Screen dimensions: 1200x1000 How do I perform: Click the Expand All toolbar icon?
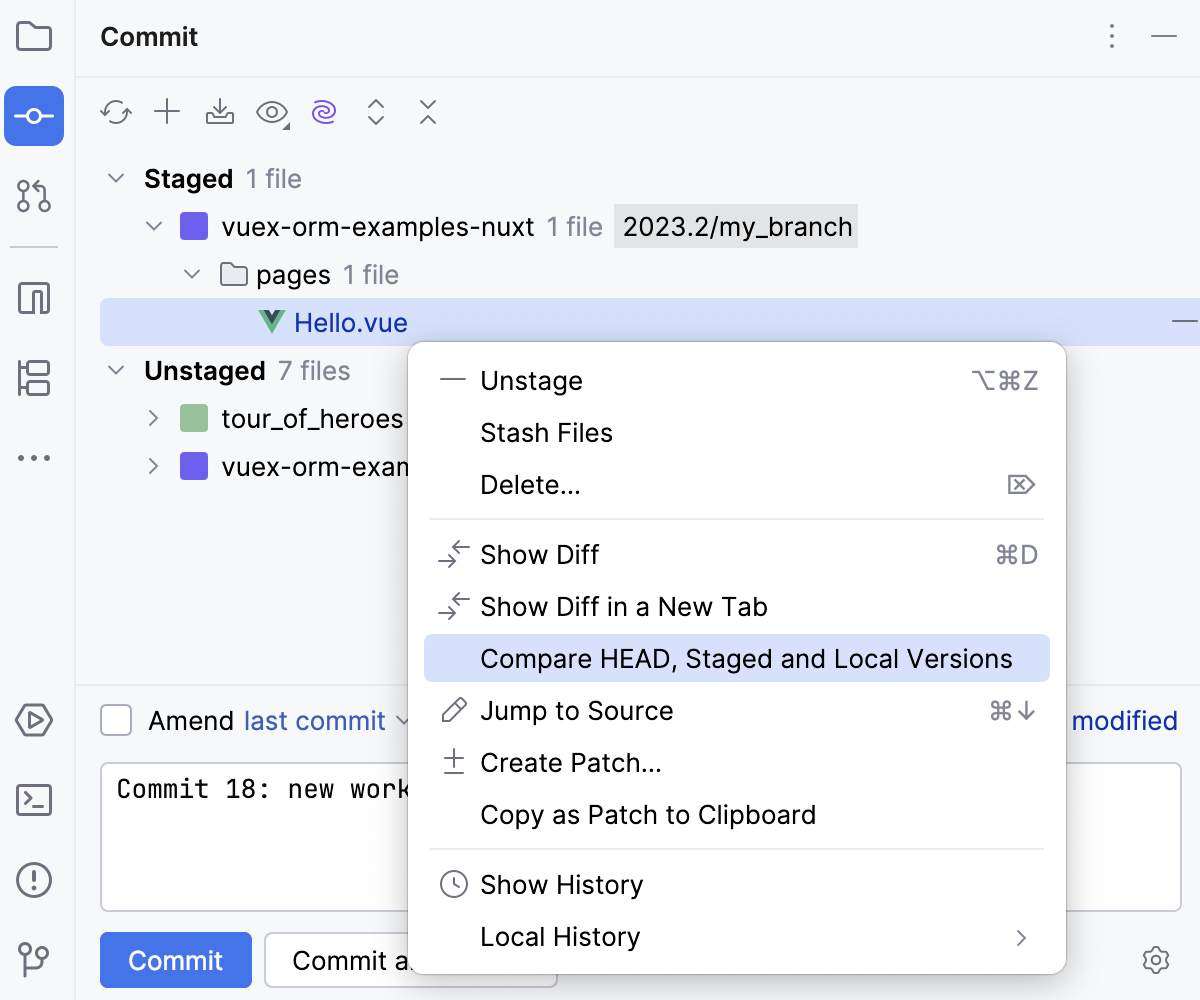point(376,112)
